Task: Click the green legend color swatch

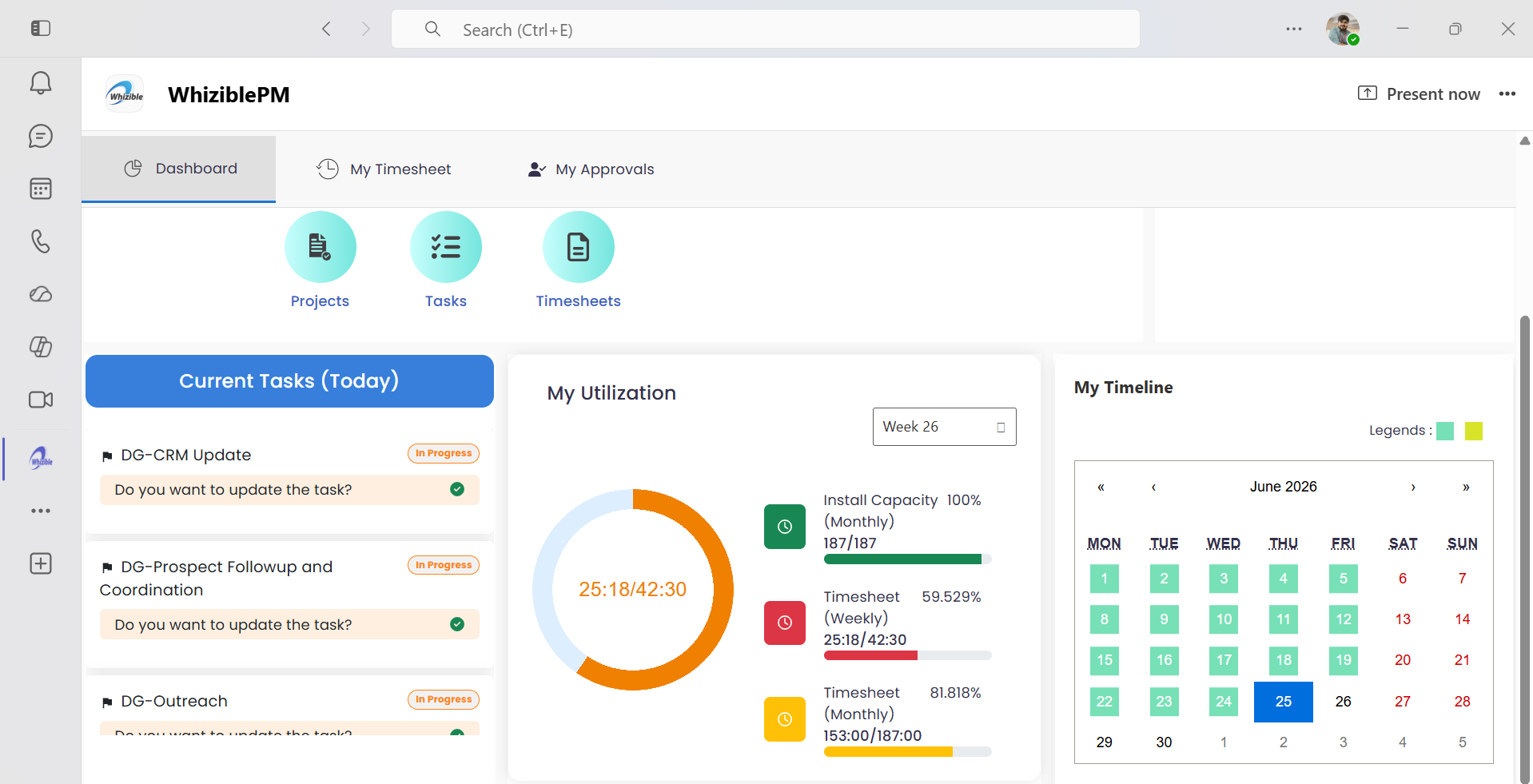Action: point(1445,431)
